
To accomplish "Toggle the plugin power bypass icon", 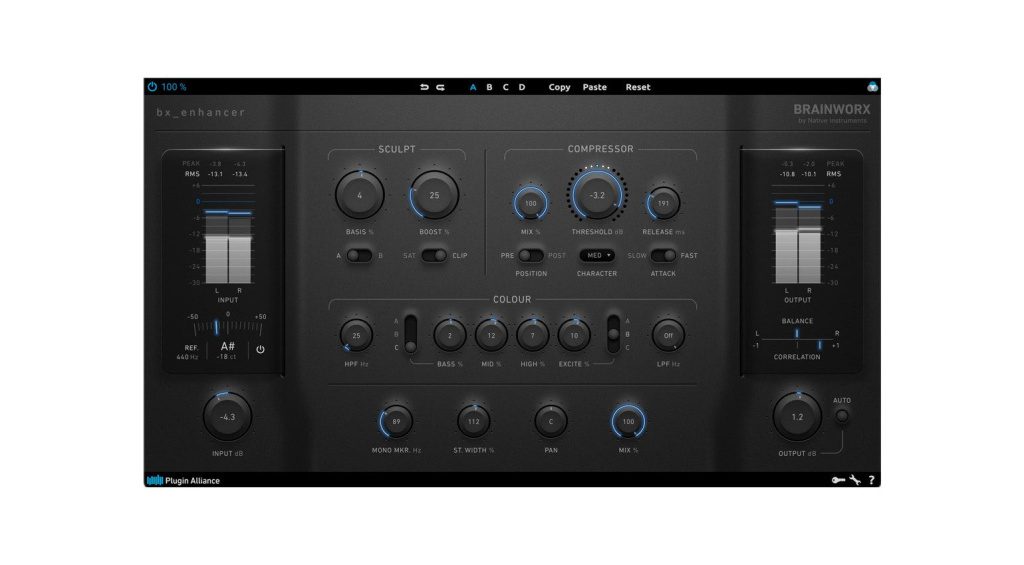I will tap(152, 87).
